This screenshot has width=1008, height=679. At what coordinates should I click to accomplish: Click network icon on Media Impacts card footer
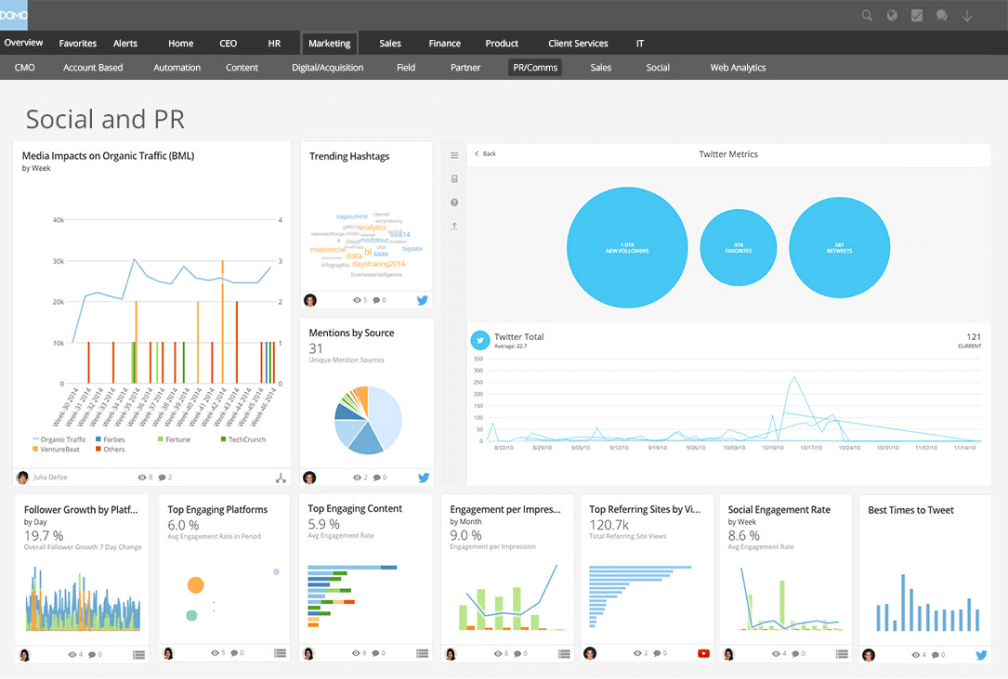(x=281, y=478)
